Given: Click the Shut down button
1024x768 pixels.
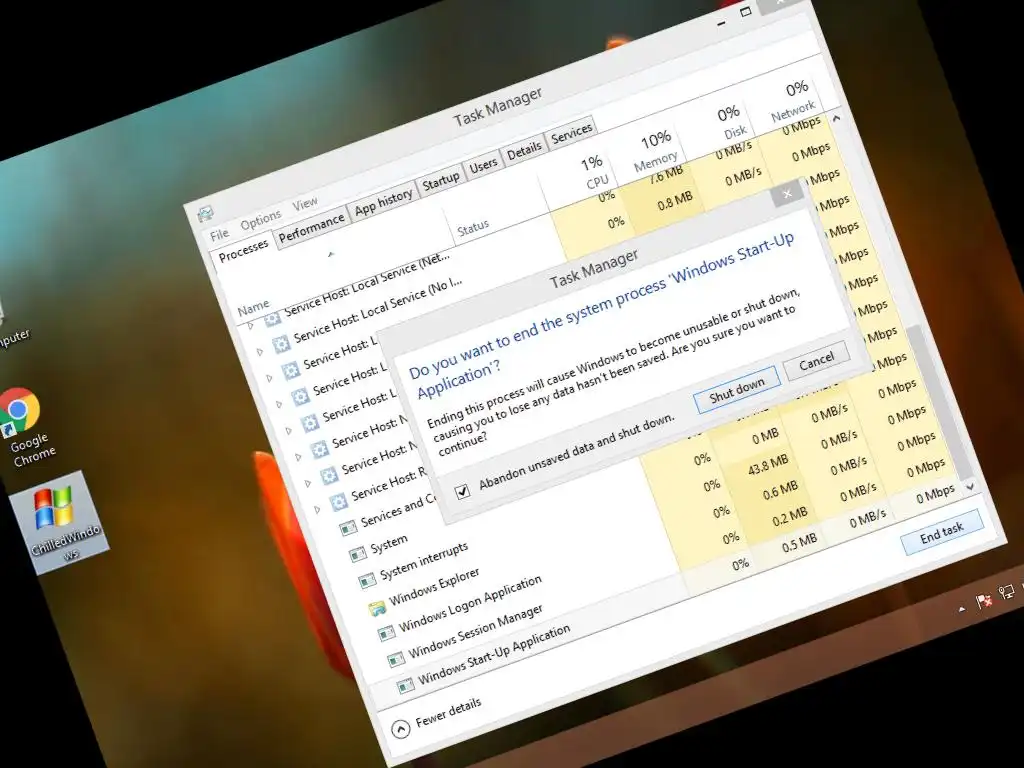Looking at the screenshot, I should (x=737, y=391).
